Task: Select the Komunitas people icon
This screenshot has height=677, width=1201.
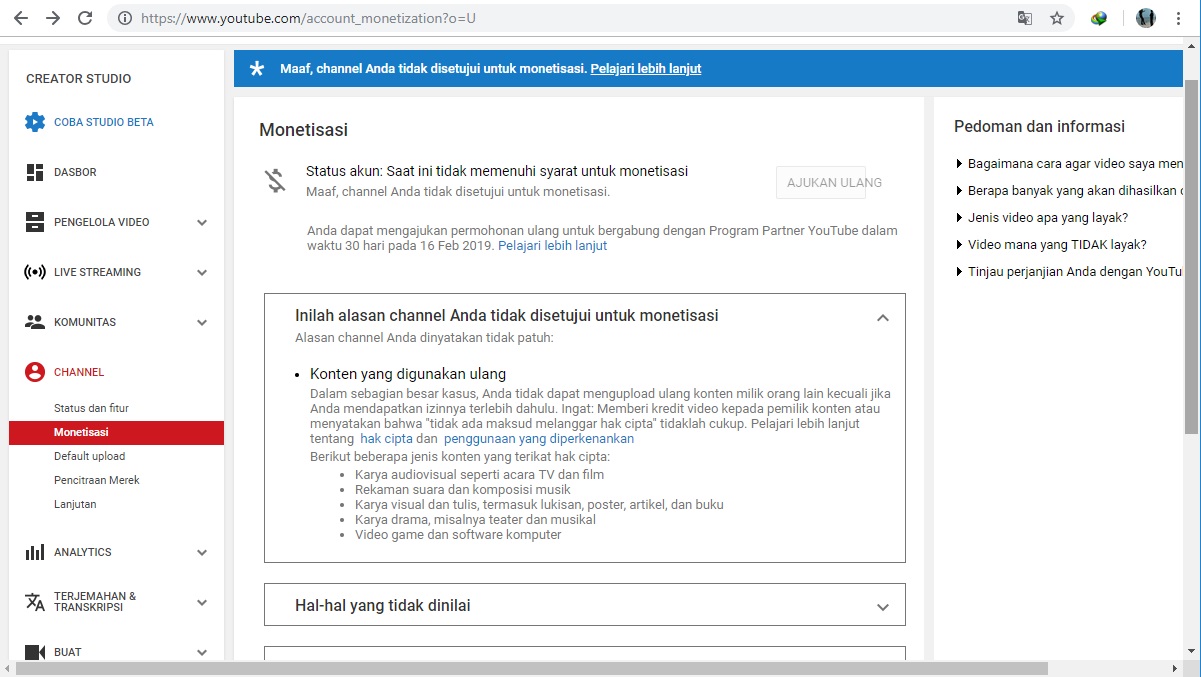Action: [35, 322]
